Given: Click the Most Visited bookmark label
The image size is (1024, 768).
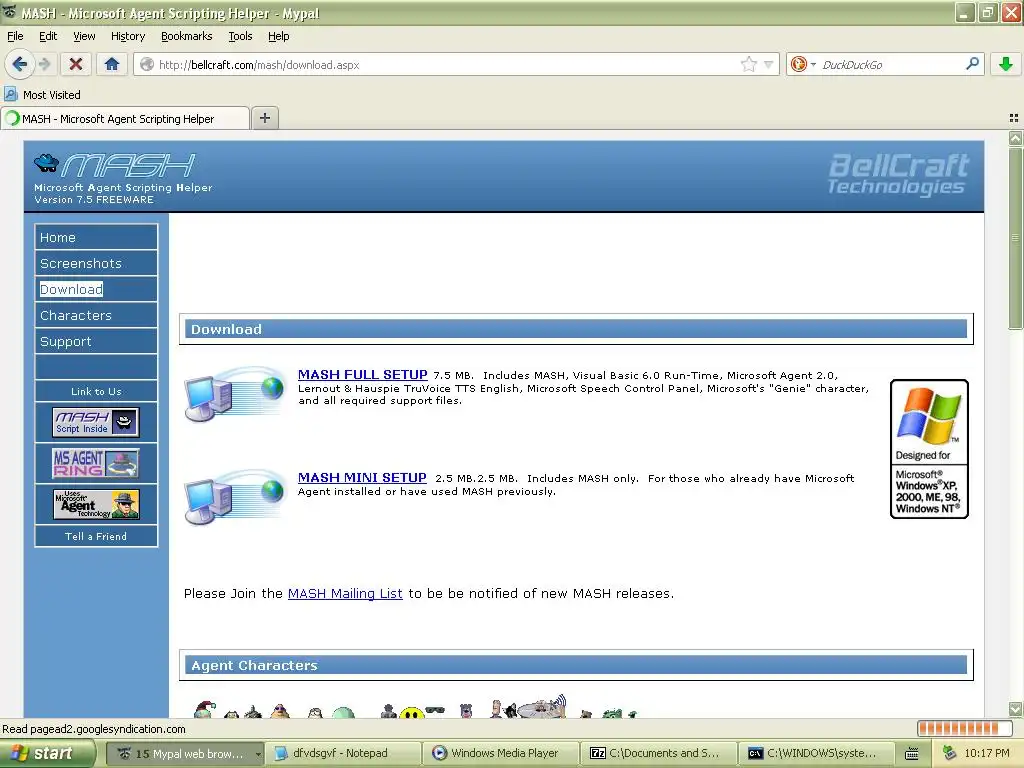Looking at the screenshot, I should pos(52,95).
